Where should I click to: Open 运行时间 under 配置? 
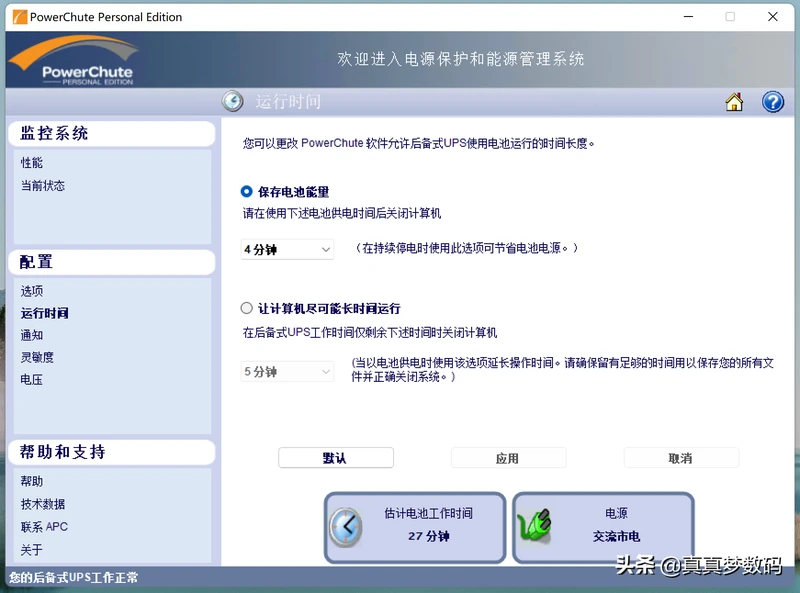coord(44,313)
